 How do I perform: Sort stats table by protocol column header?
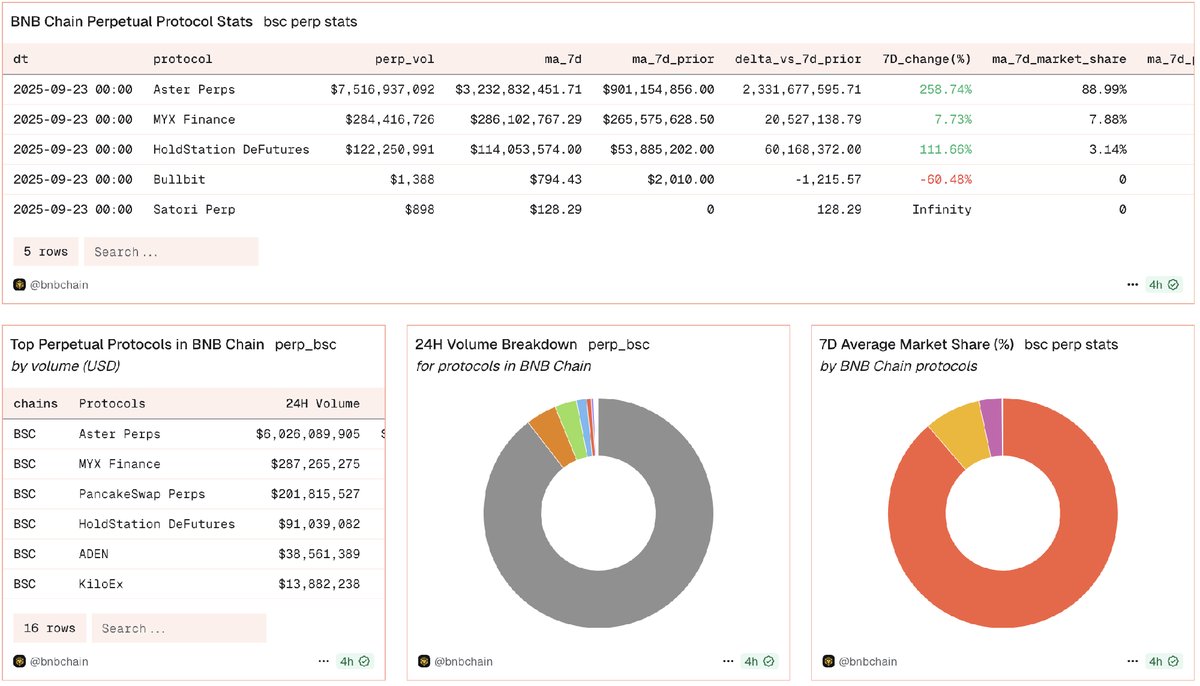[x=183, y=59]
